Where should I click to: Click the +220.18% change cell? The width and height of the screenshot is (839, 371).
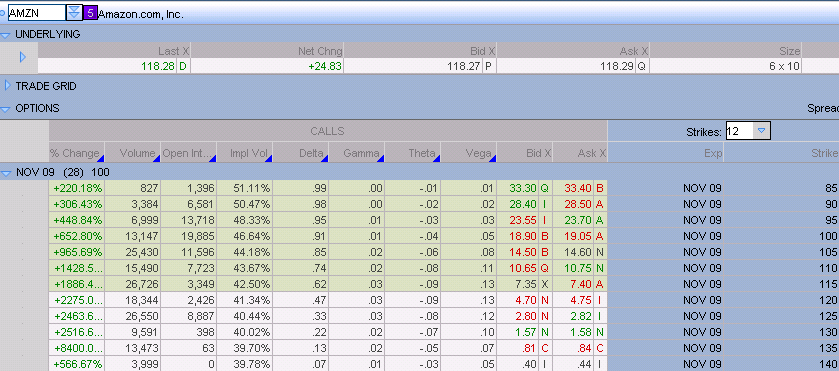coord(78,188)
